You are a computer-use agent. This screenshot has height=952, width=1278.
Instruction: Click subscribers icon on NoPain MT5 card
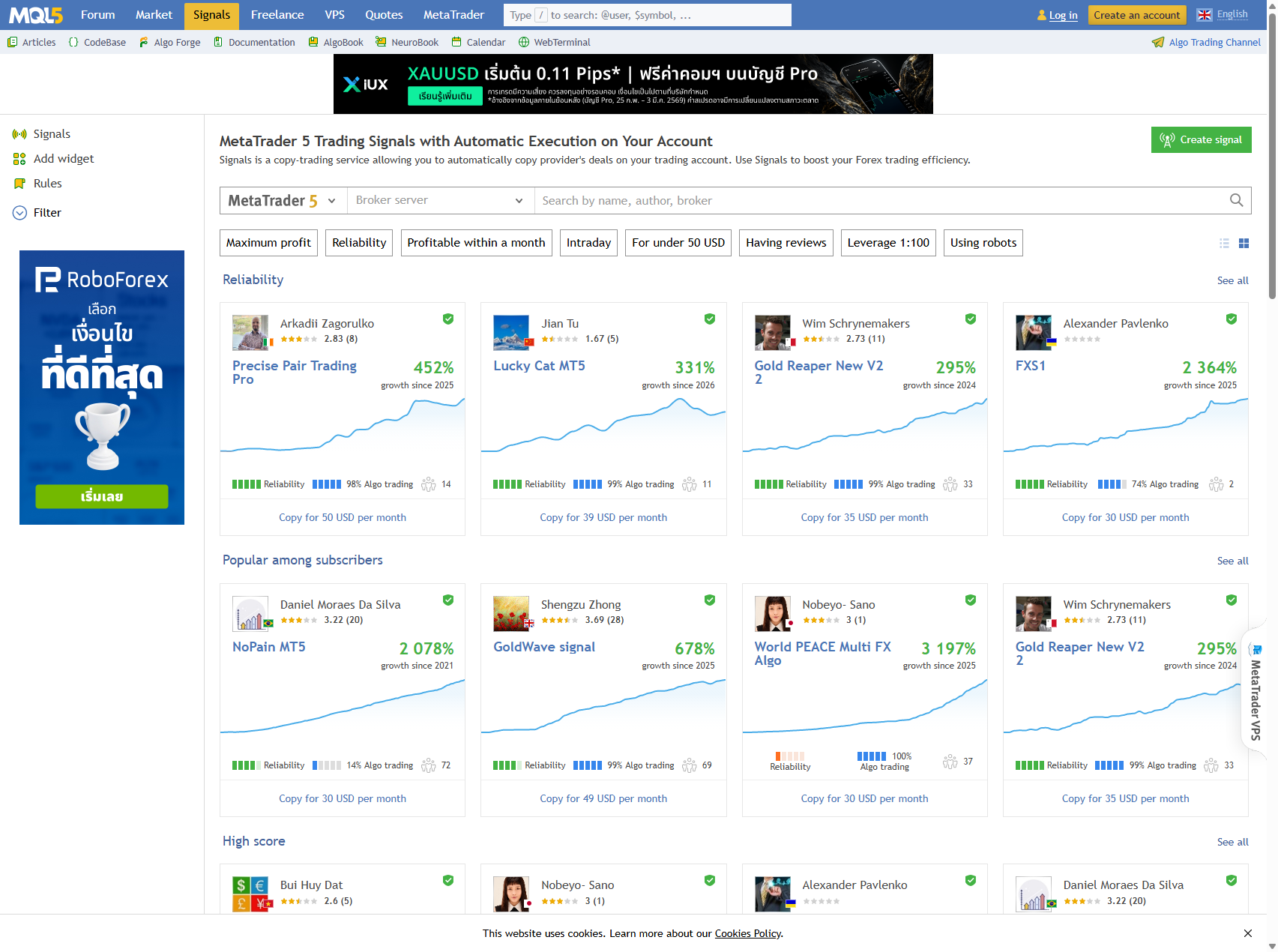(429, 765)
